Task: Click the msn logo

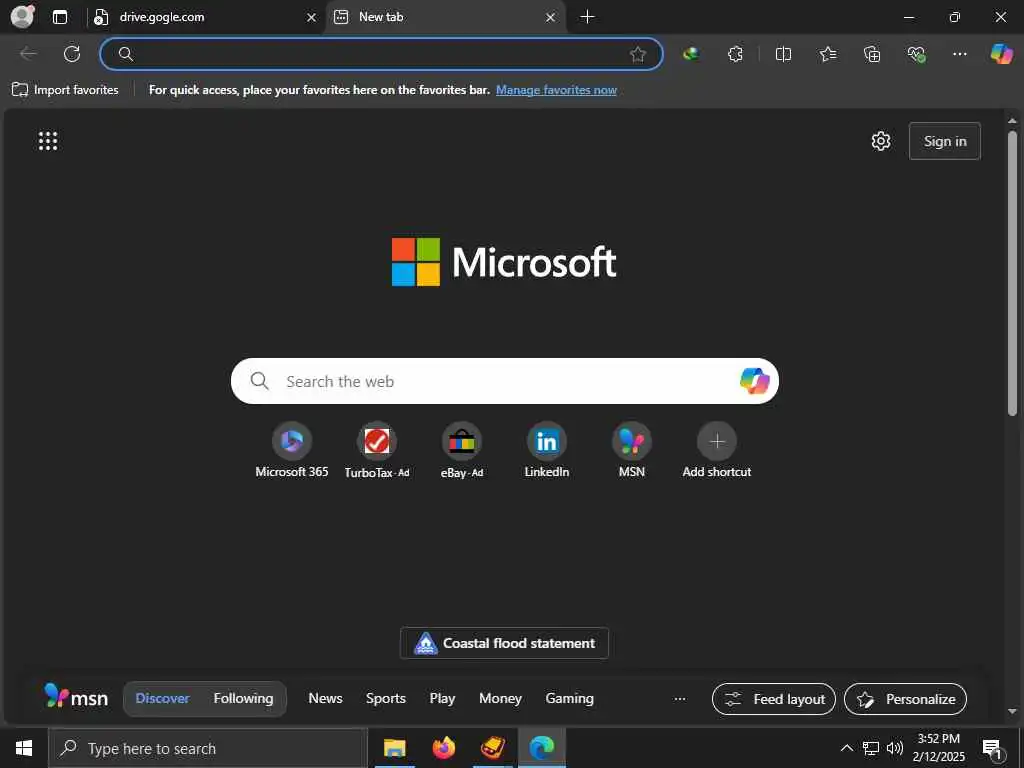Action: 76,697
